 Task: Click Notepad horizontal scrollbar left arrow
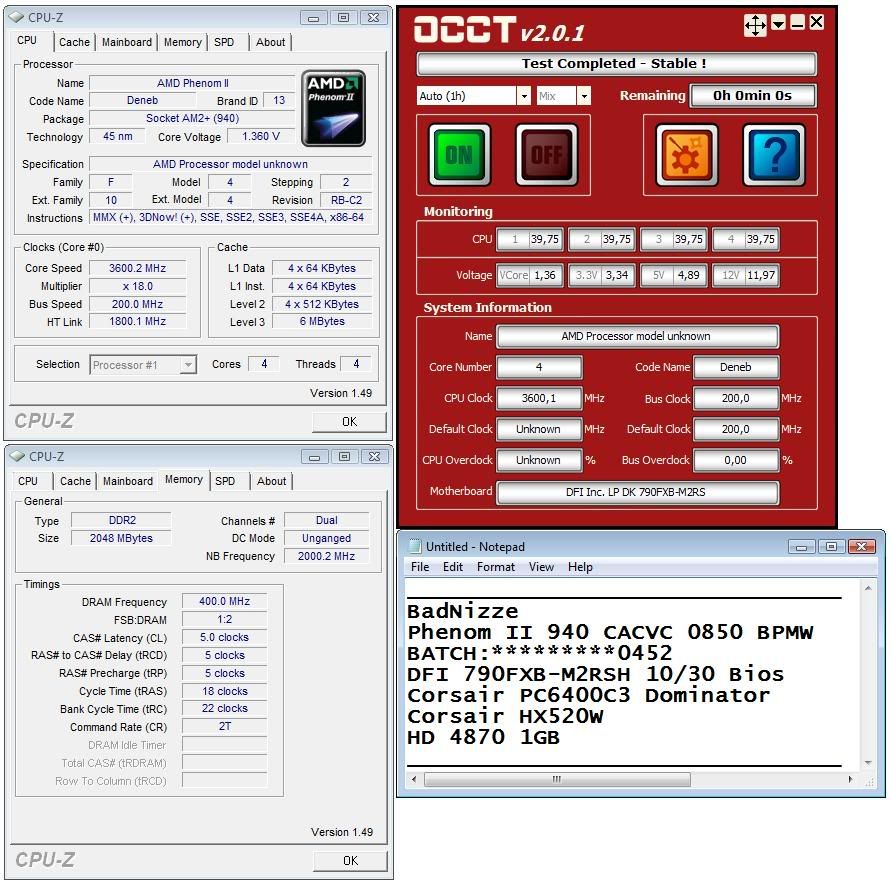click(414, 779)
